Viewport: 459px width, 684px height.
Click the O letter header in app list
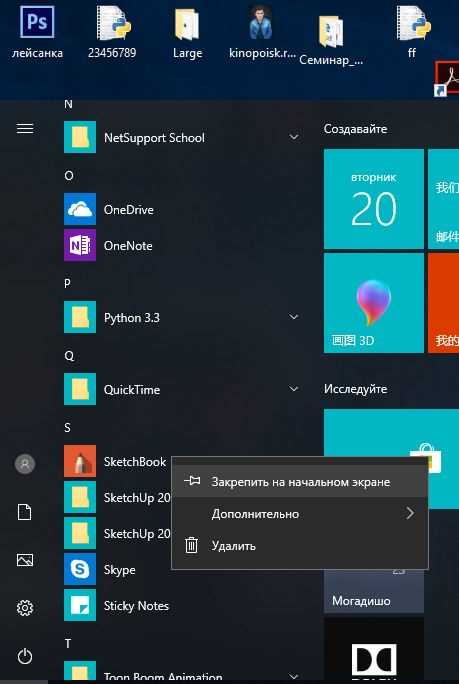click(69, 176)
